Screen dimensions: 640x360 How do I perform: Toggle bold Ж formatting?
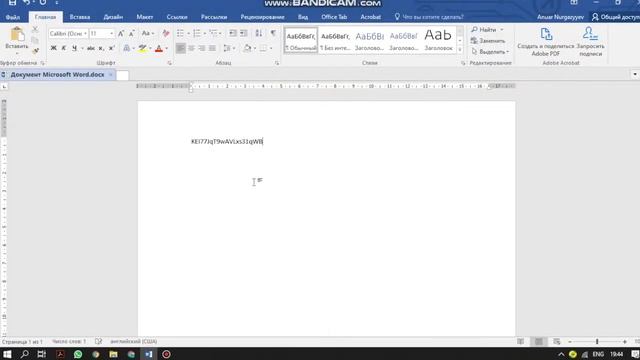[x=53, y=48]
